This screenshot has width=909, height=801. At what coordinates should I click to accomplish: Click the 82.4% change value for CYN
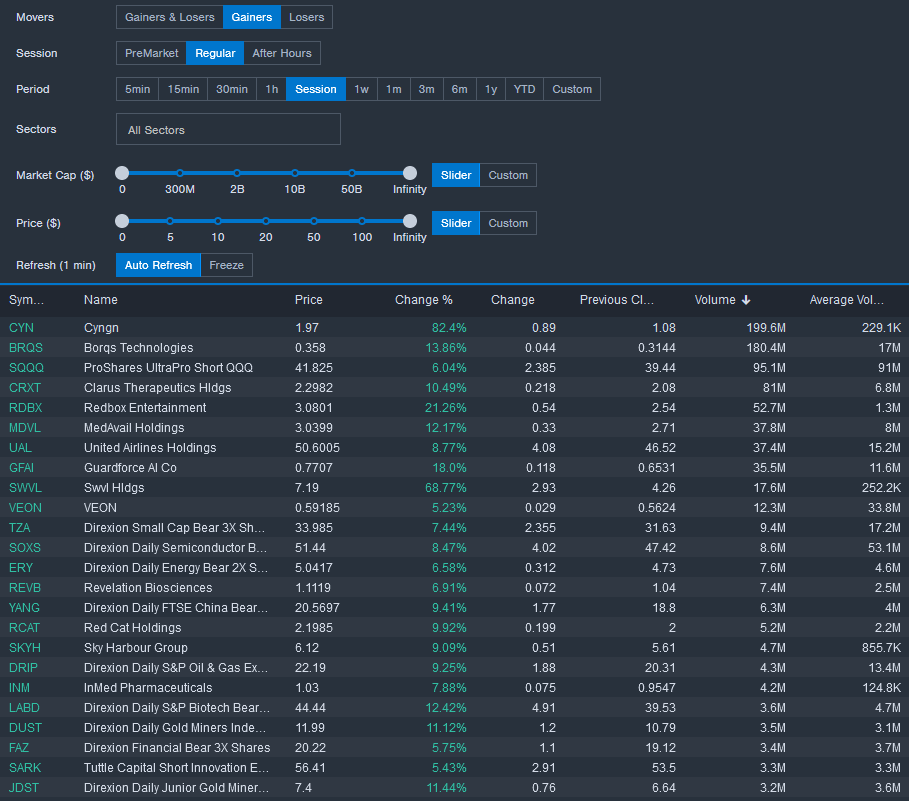pyautogui.click(x=449, y=327)
